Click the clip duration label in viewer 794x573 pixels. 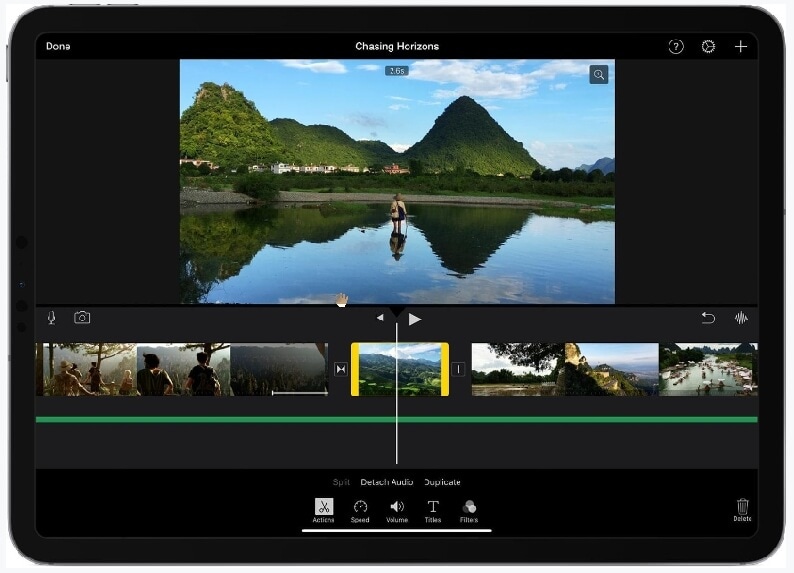(x=397, y=71)
